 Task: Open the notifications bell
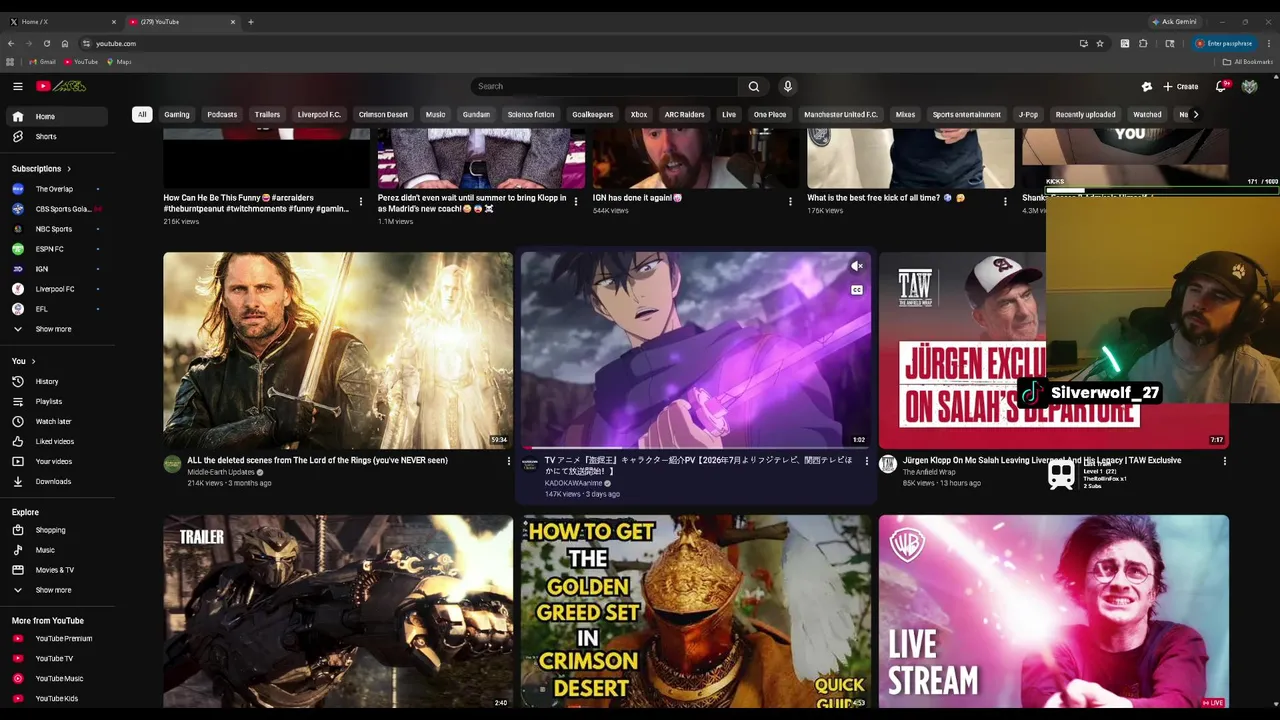[1221, 86]
